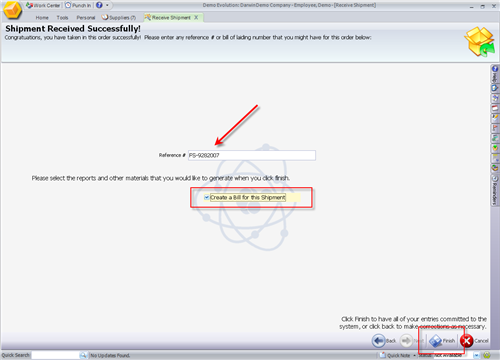This screenshot has height=360, width=500.
Task: Click Punch In clock button
Action: tap(78, 5)
